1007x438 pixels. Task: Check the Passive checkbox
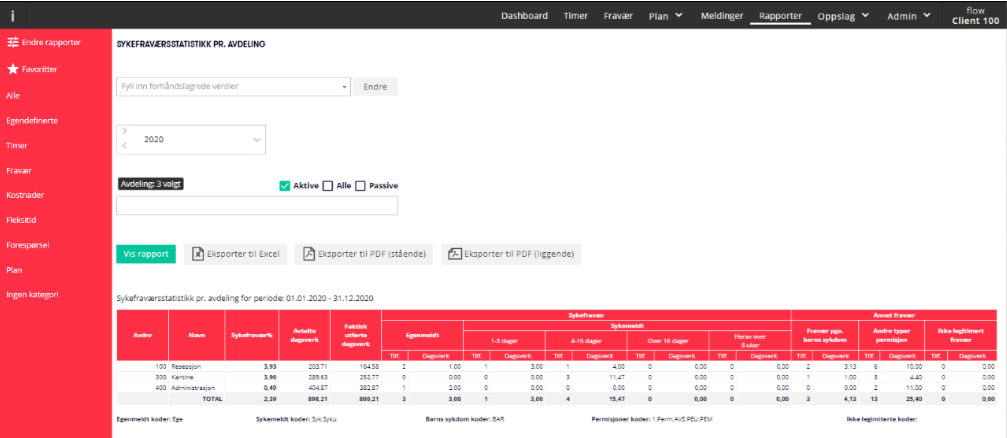click(x=360, y=186)
